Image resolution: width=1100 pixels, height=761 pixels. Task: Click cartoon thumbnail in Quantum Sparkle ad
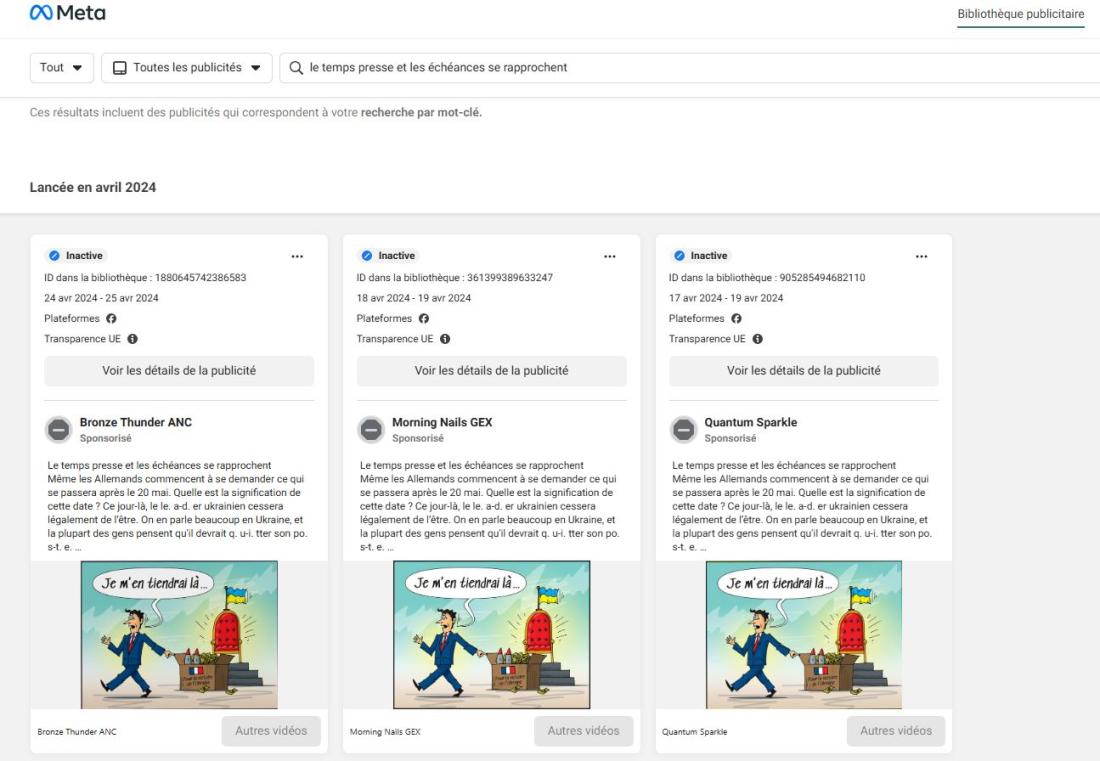803,635
